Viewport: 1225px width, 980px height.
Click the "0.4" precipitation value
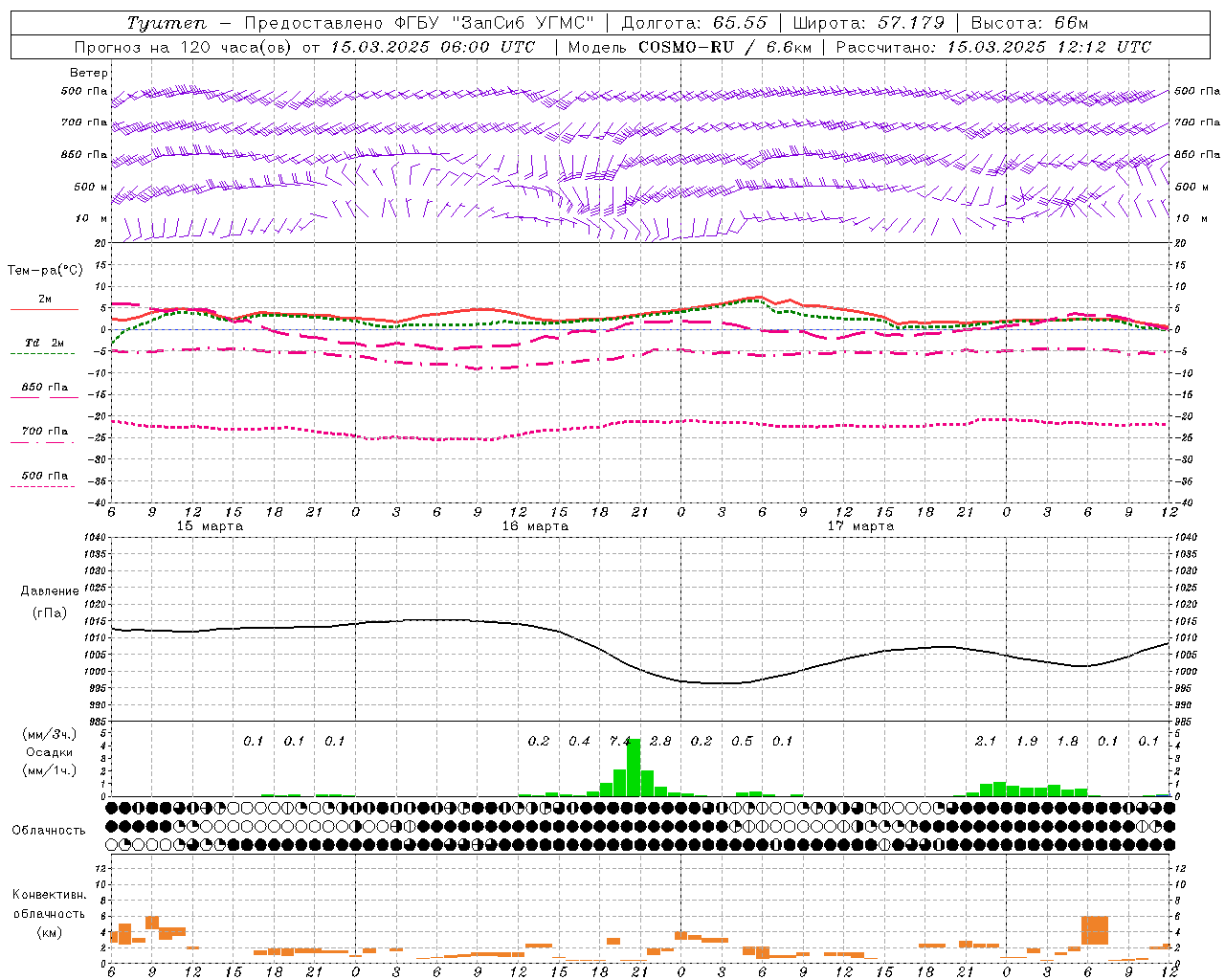579,741
